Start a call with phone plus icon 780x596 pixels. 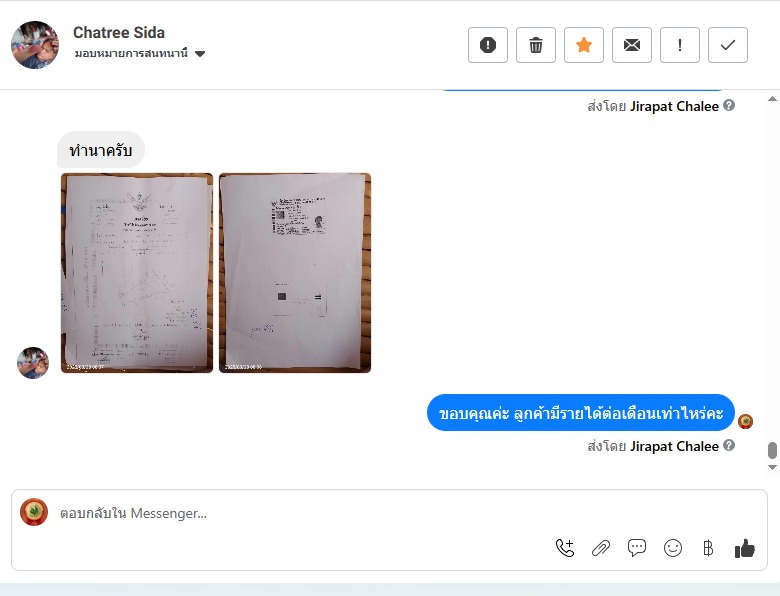(x=565, y=548)
